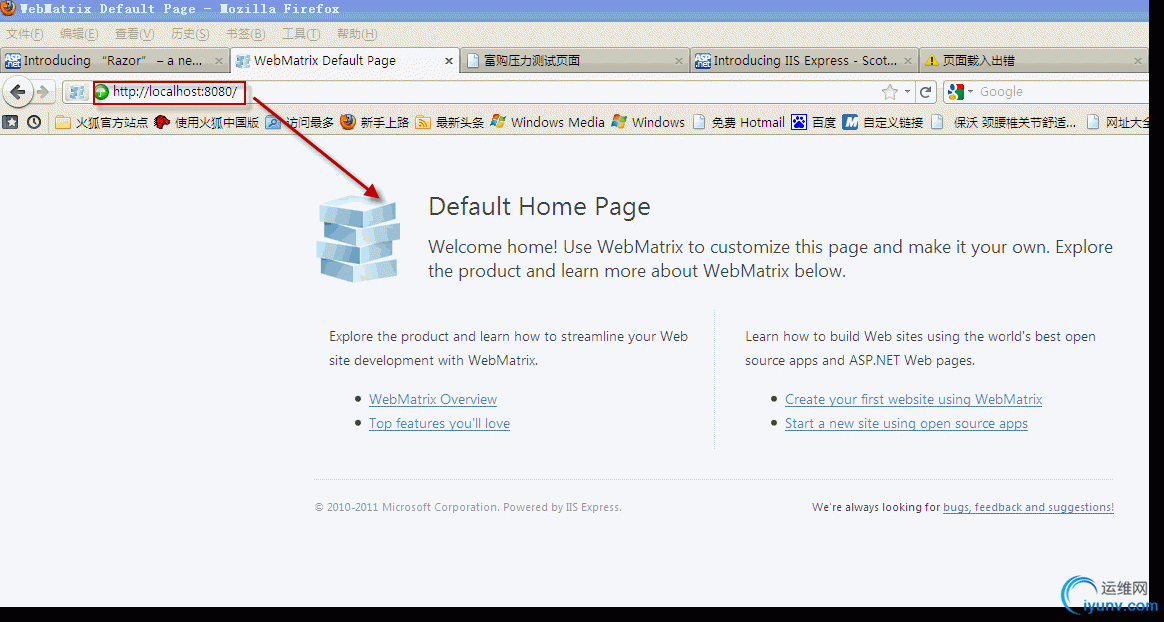Click the localhost:8080 address bar field
The image size is (1164, 622).
(x=490, y=92)
